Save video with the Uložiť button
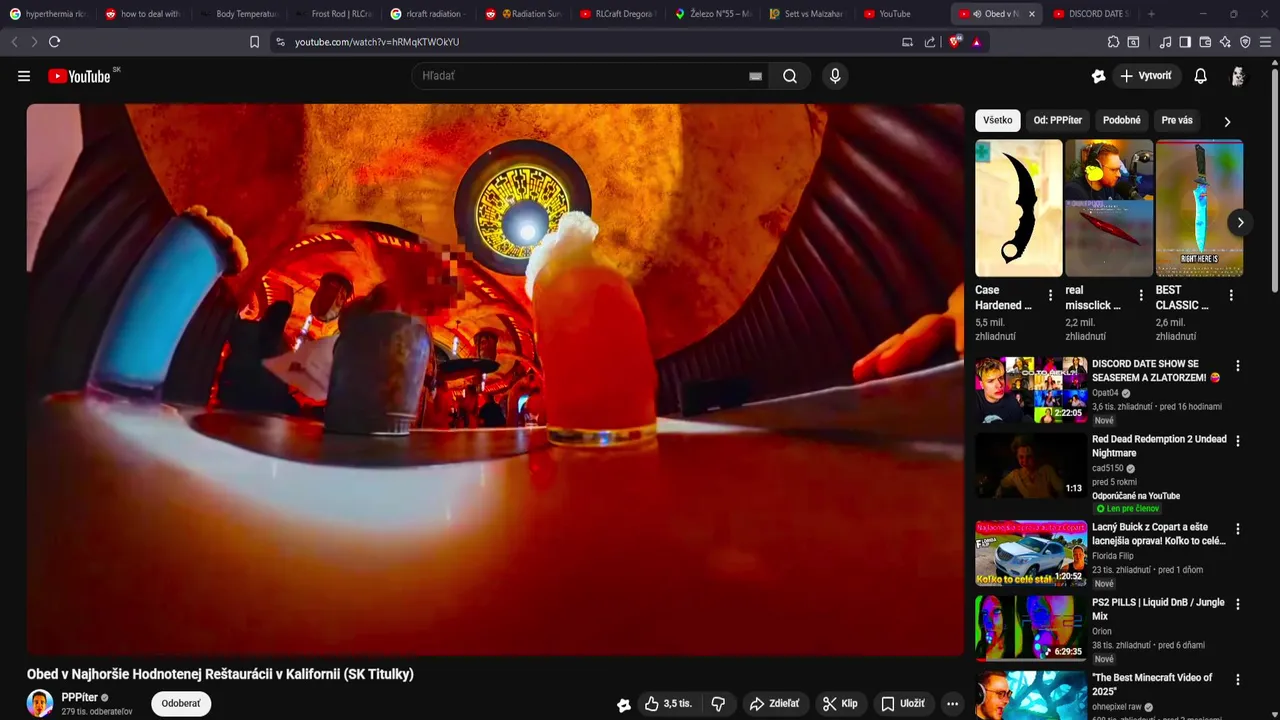Viewport: 1280px width, 720px height. click(x=903, y=704)
